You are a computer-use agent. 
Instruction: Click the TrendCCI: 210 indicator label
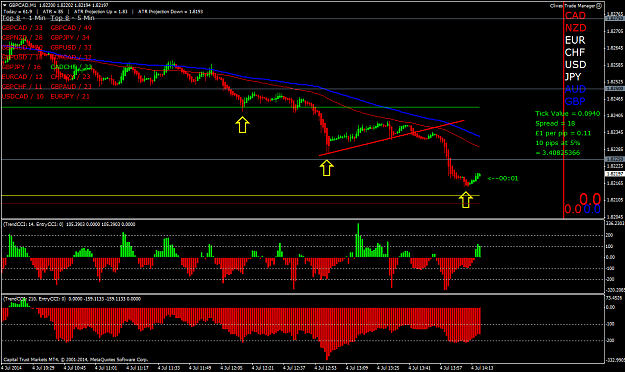(x=72, y=299)
